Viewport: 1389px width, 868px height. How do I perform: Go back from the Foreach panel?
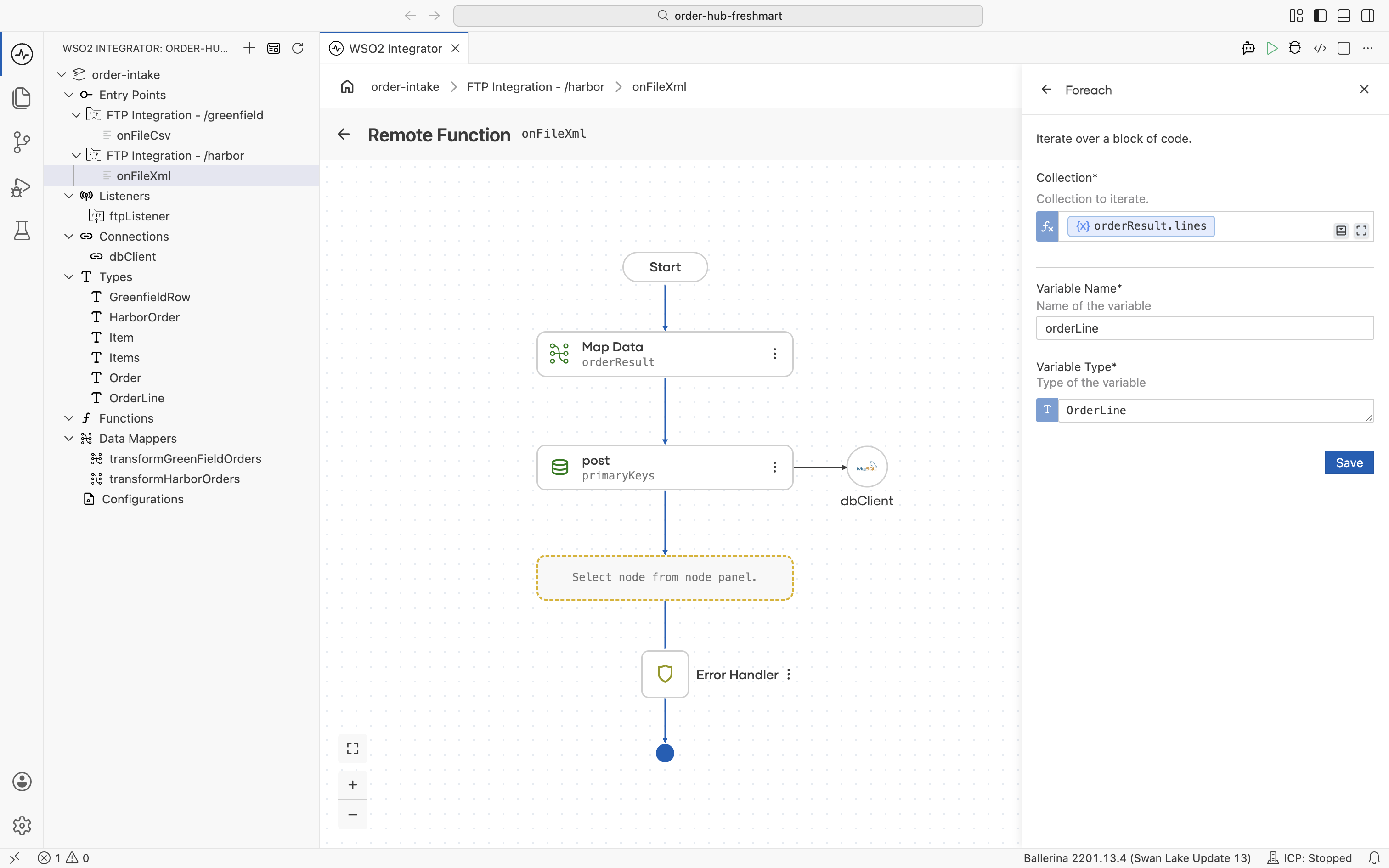pyautogui.click(x=1046, y=90)
